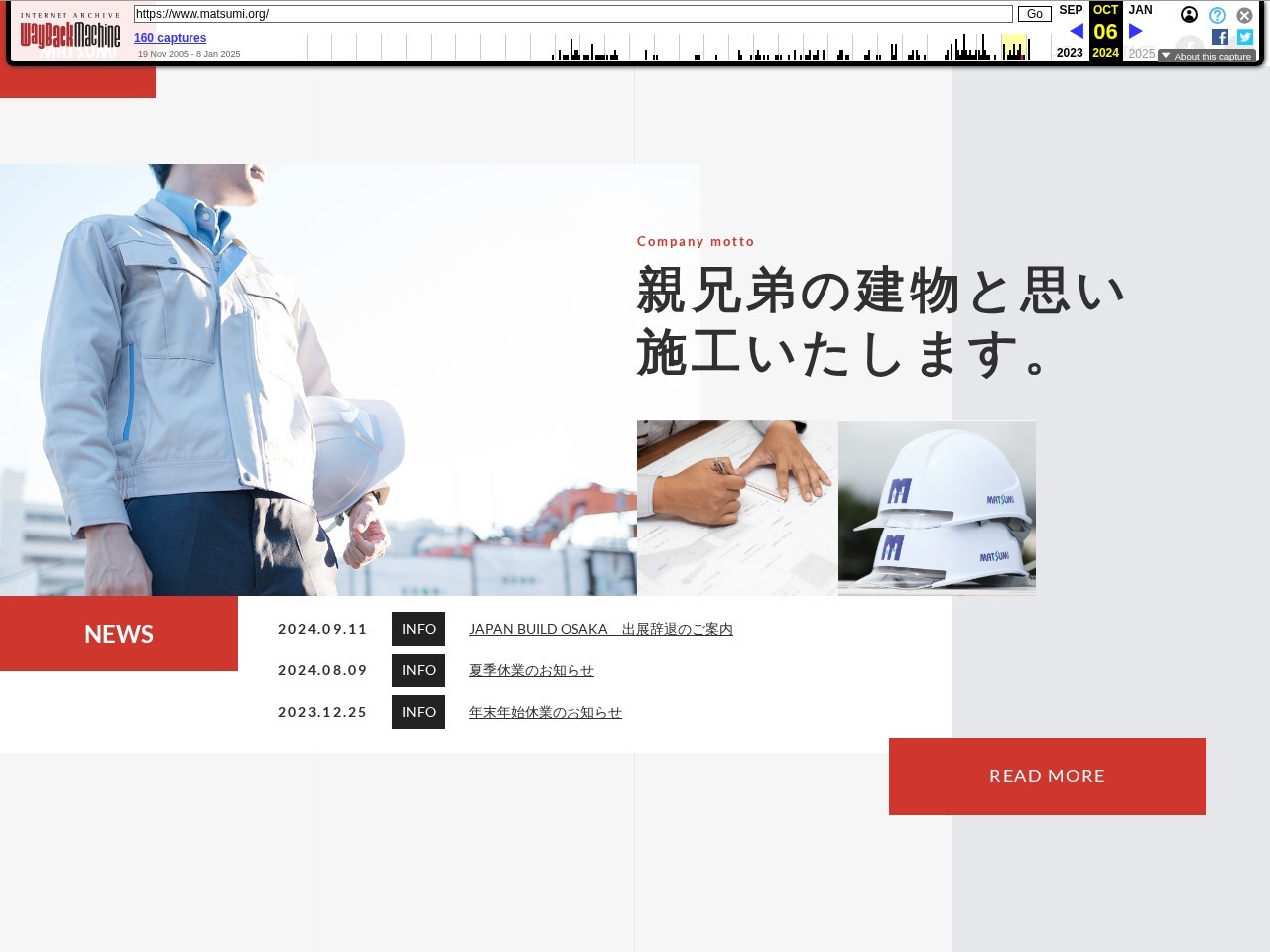Go to previous capture with left arrow
The height and width of the screenshot is (952, 1270).
[1076, 31]
